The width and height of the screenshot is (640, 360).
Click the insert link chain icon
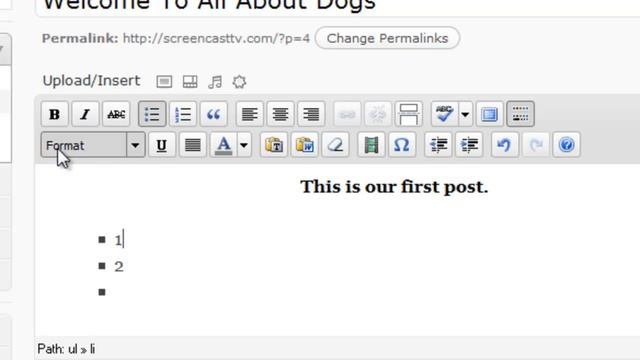[347, 114]
